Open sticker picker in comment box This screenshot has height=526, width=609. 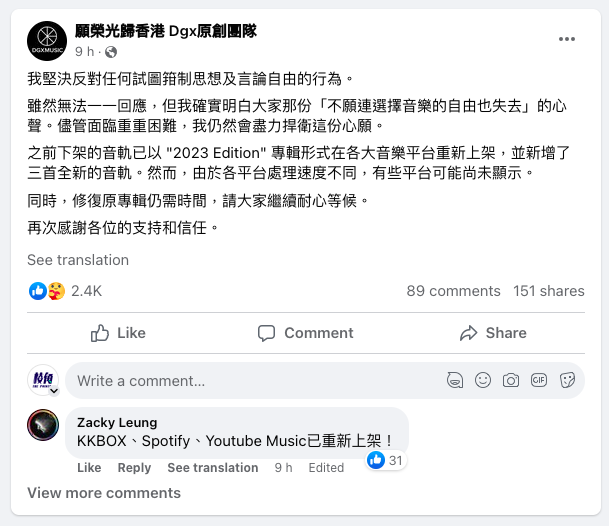point(567,380)
